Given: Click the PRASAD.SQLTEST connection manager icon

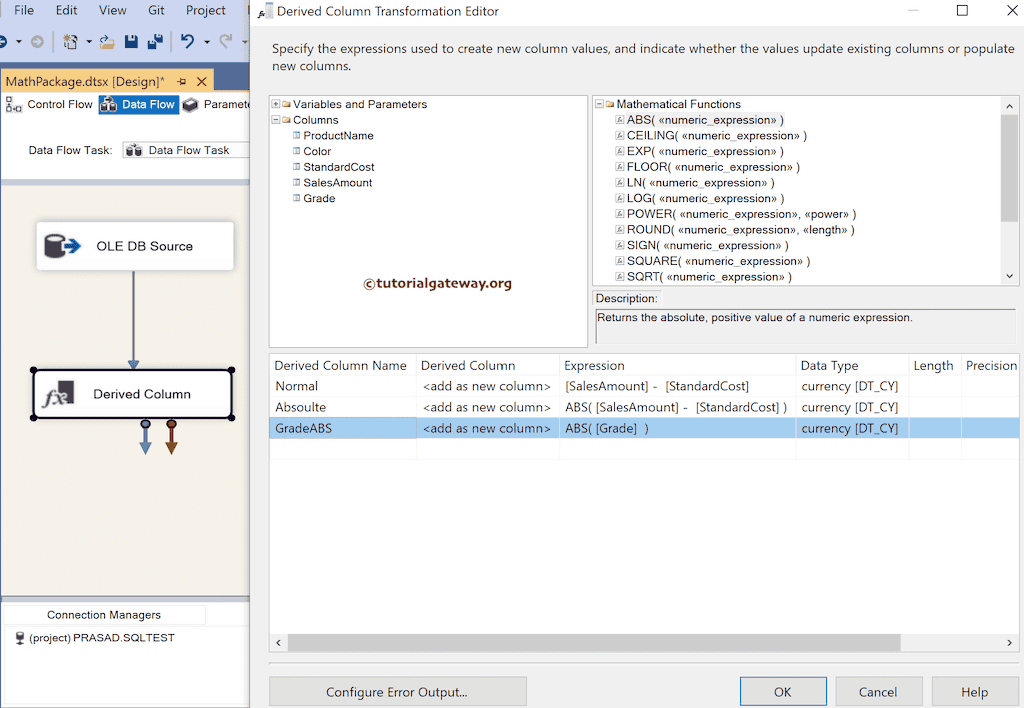Looking at the screenshot, I should coord(20,637).
